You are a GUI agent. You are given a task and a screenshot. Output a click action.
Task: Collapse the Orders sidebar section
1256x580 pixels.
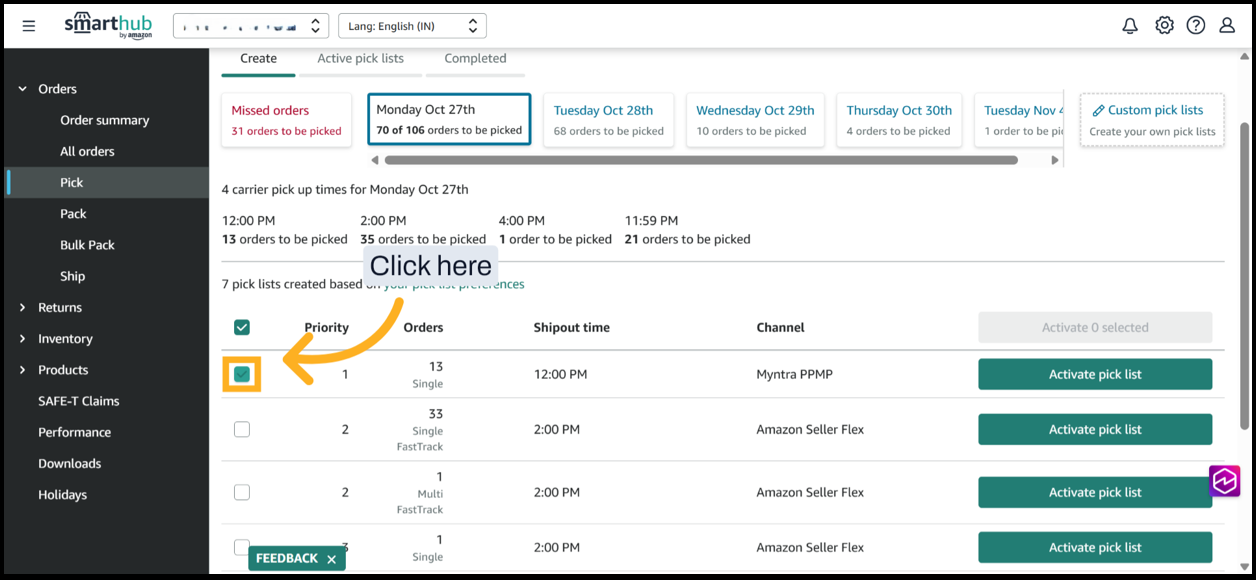(23, 89)
